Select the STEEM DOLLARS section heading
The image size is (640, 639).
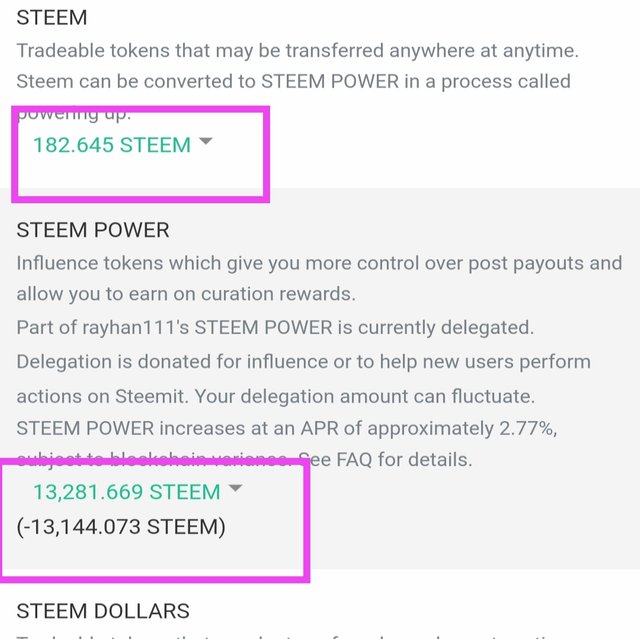pyautogui.click(x=103, y=611)
